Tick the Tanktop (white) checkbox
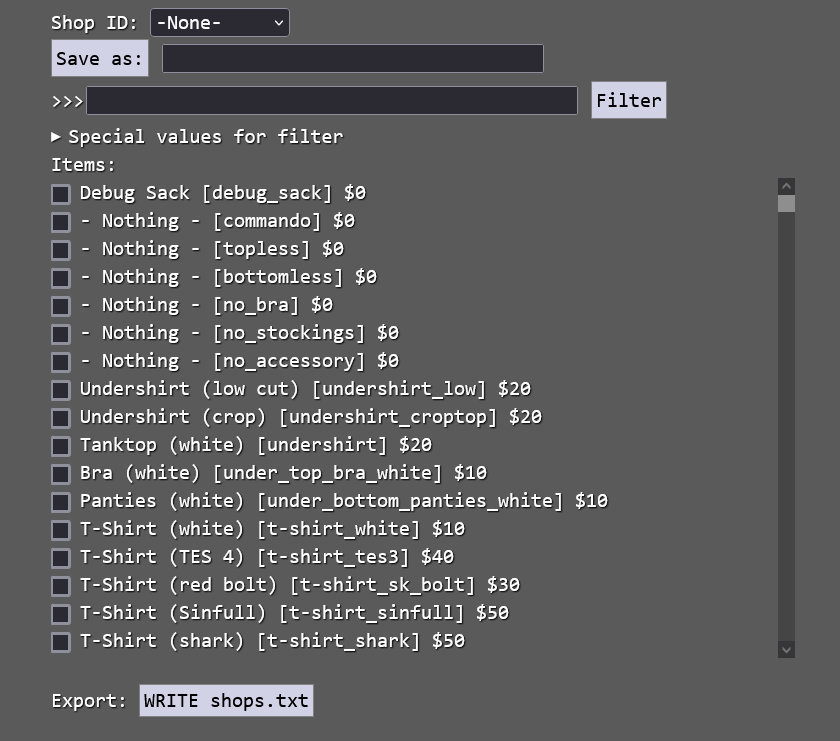This screenshot has width=840, height=741. pos(61,446)
